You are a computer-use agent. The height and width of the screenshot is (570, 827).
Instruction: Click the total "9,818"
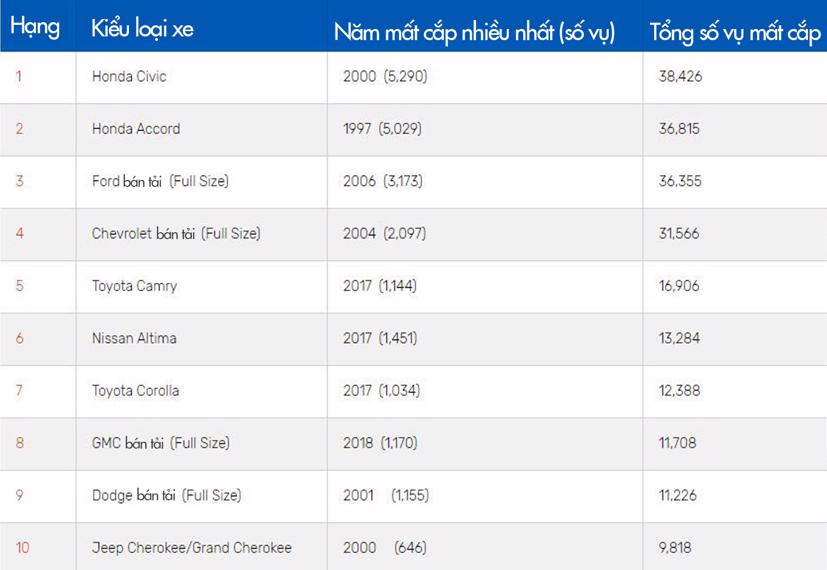[x=675, y=548]
